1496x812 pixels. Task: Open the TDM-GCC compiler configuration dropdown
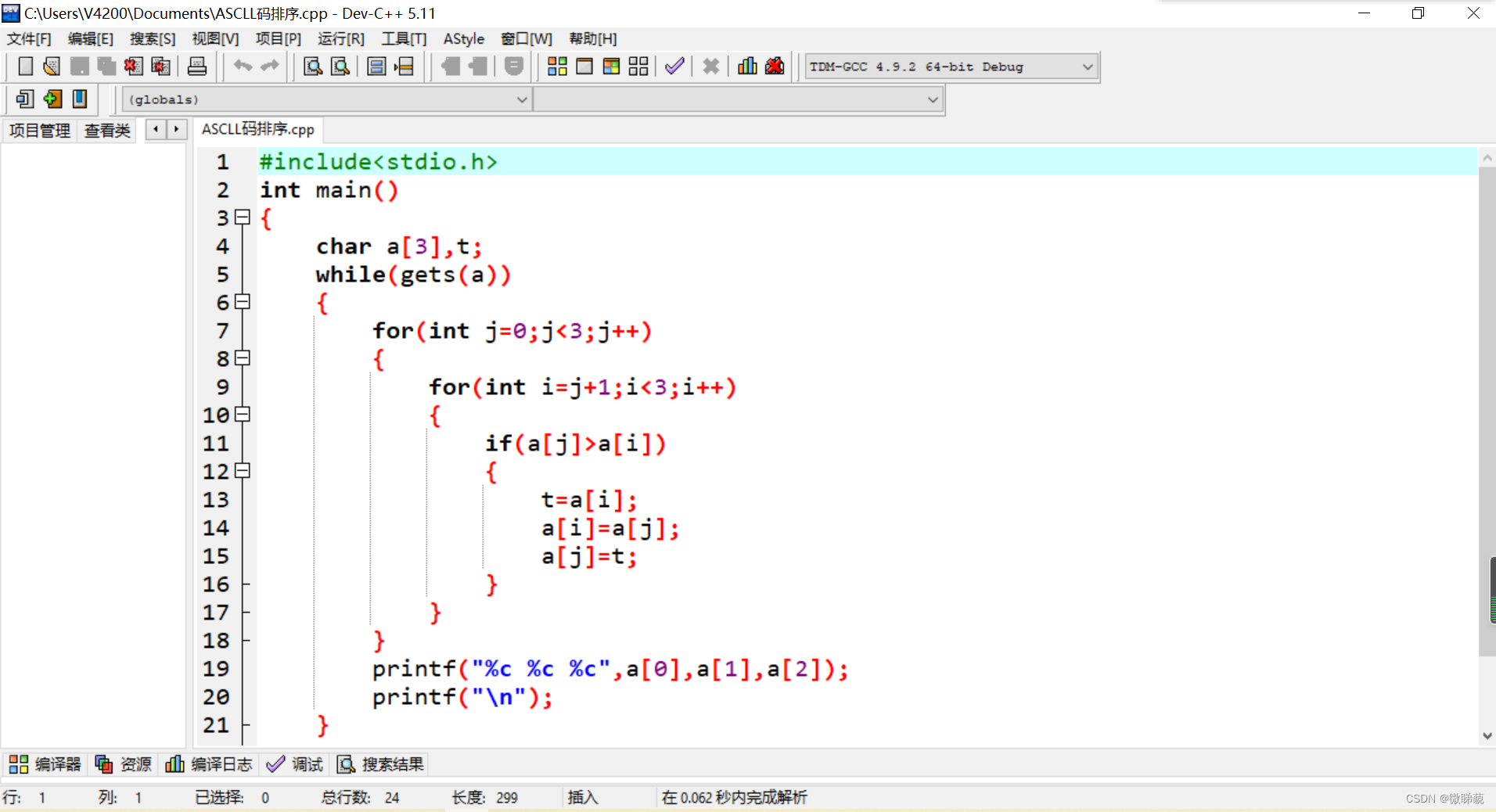(1087, 66)
